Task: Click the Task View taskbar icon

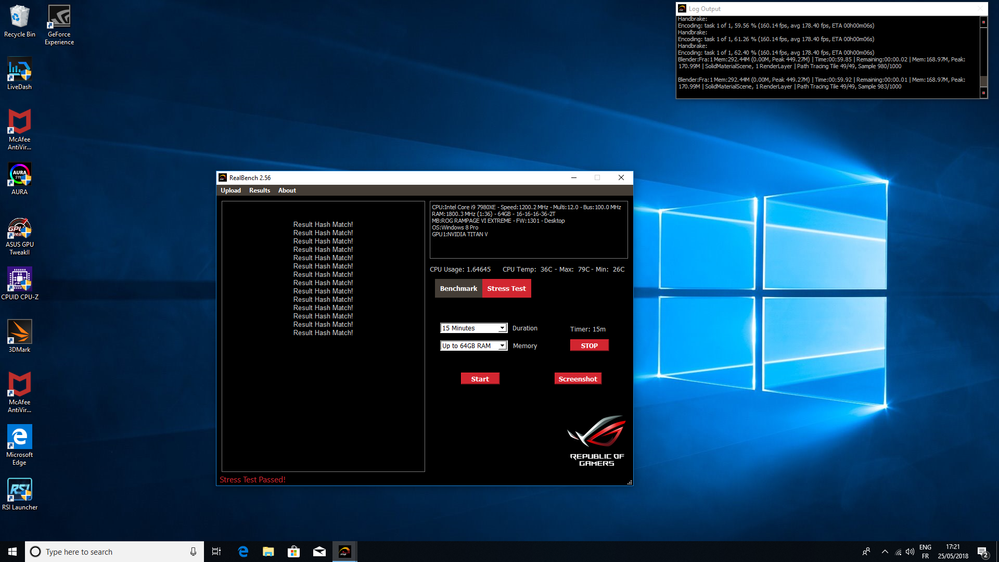Action: point(217,552)
